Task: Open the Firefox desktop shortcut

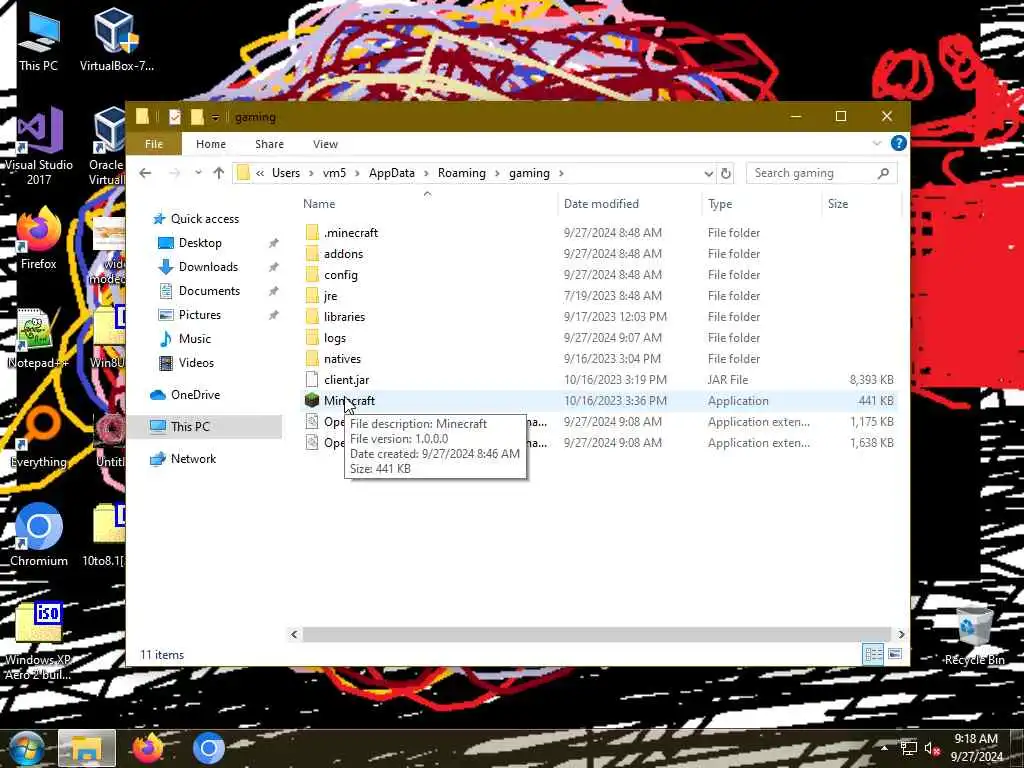Action: 39,238
